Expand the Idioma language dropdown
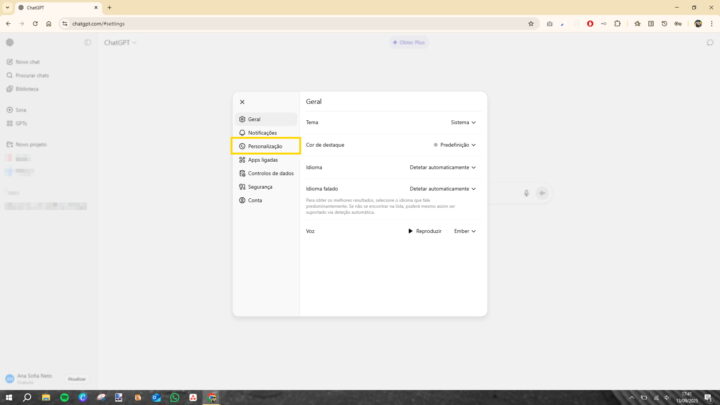Image resolution: width=720 pixels, height=405 pixels. 442,167
